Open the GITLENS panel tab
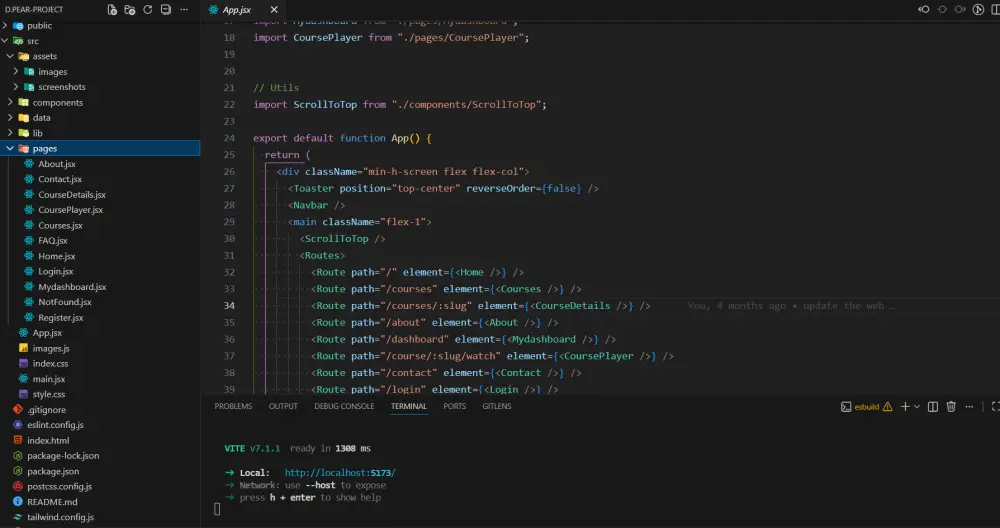 (497, 406)
